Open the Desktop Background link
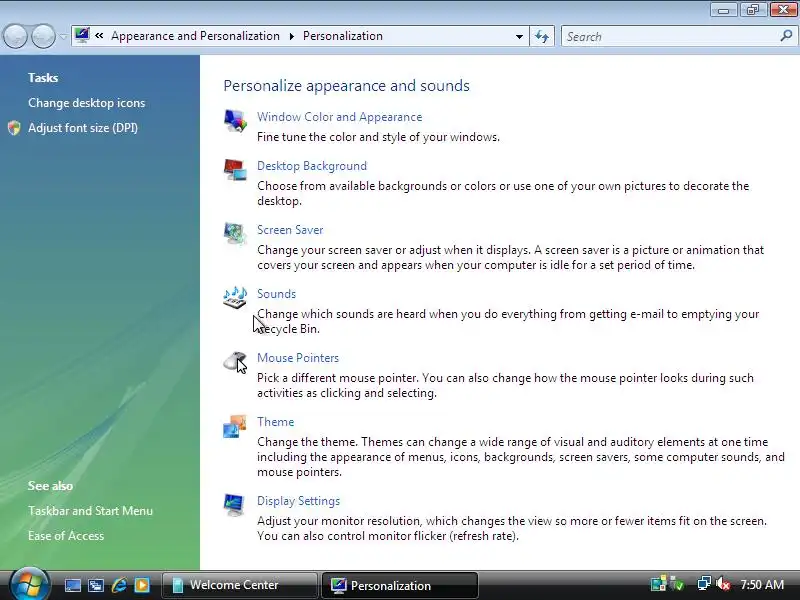The width and height of the screenshot is (800, 600). [312, 166]
